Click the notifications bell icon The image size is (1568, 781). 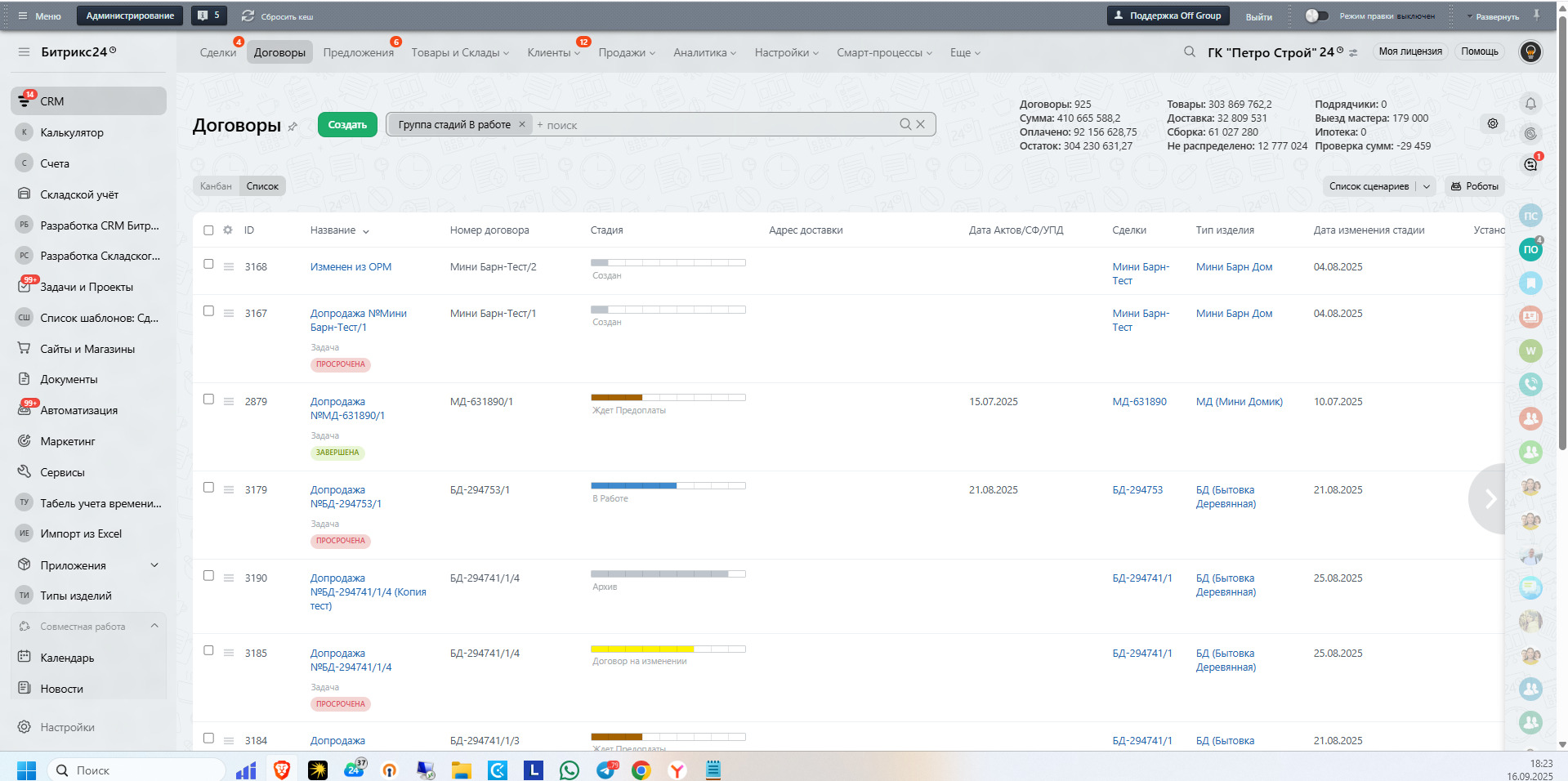click(x=1530, y=104)
